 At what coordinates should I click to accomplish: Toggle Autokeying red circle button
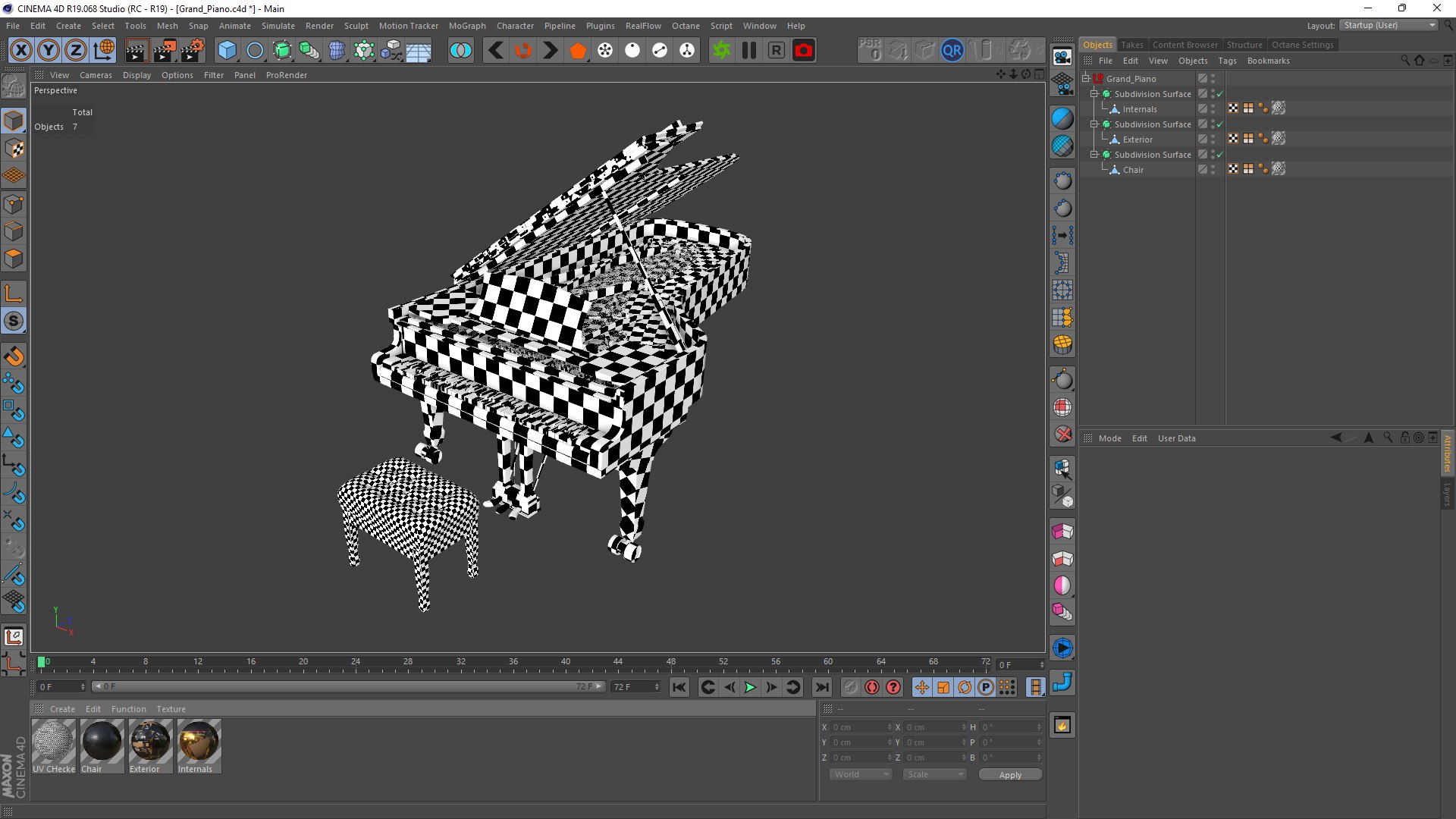(x=872, y=687)
